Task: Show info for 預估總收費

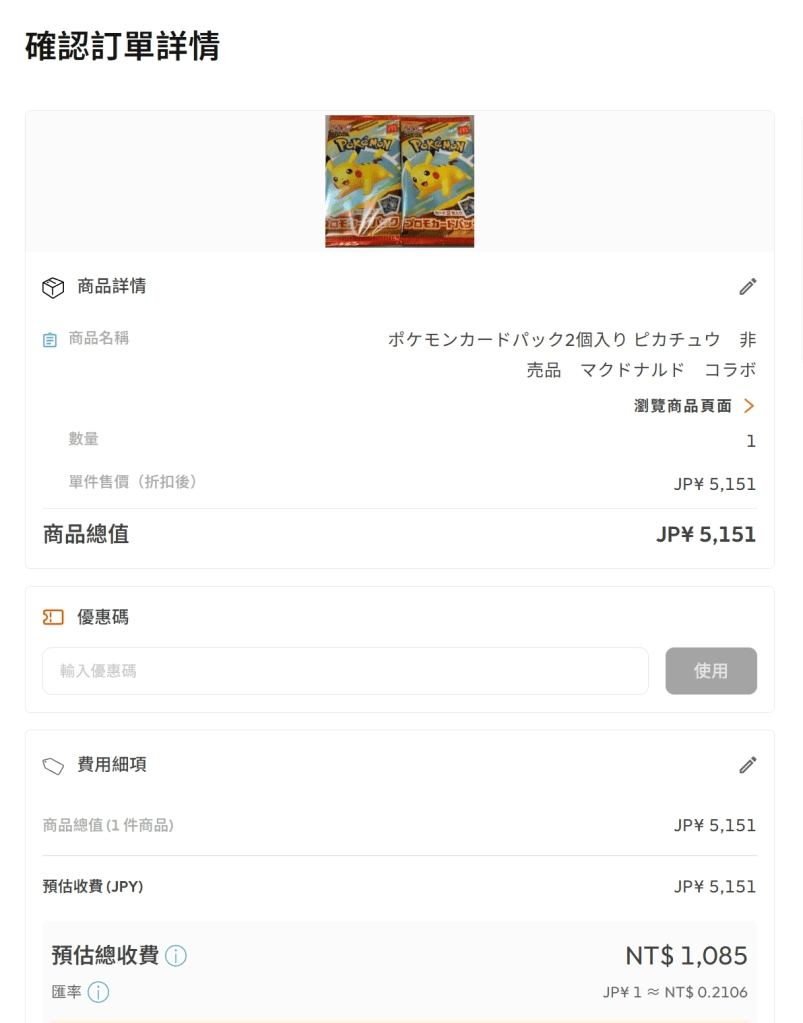Action: 176,956
